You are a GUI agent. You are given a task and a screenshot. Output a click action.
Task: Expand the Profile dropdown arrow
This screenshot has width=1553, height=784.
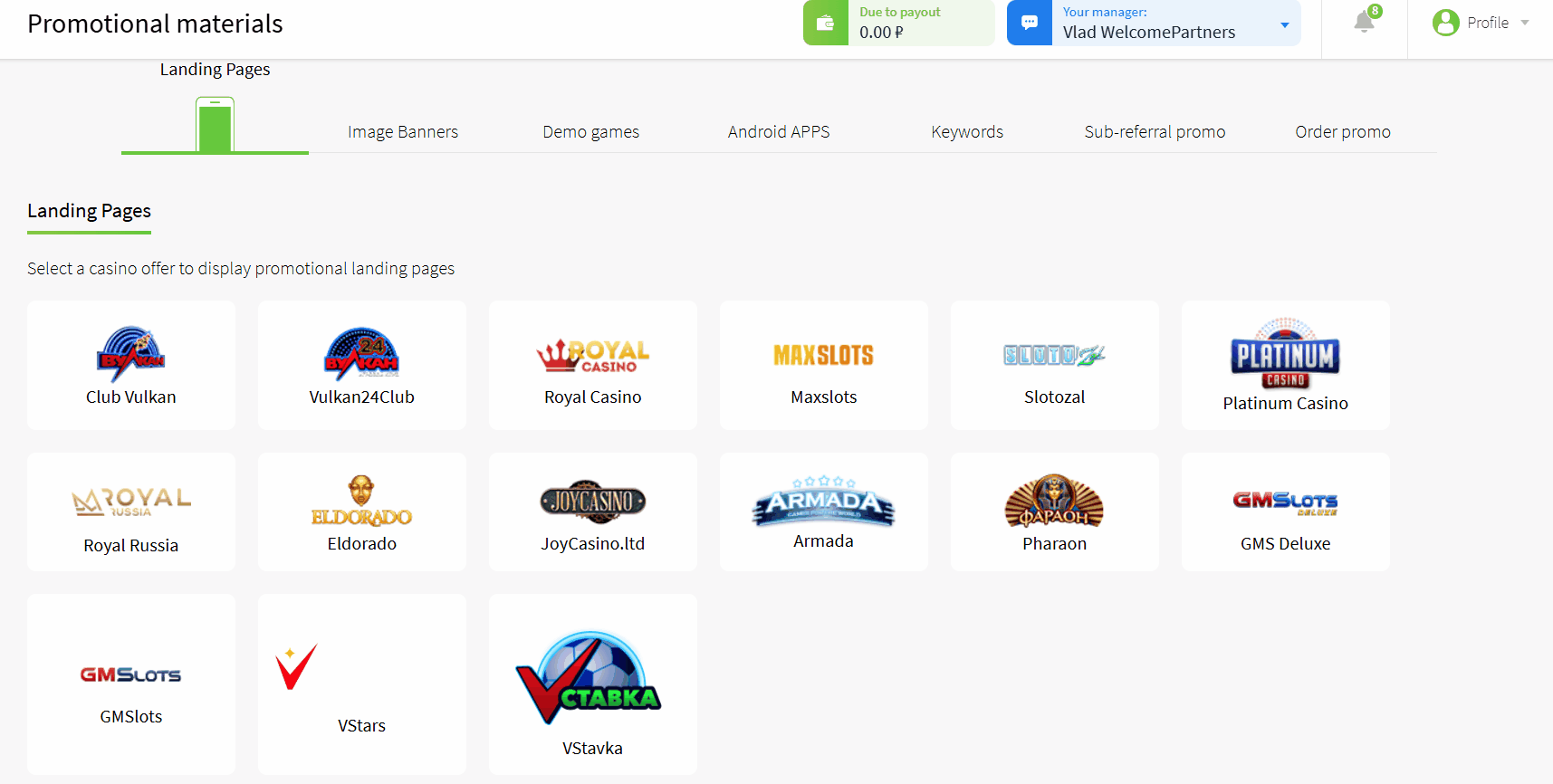click(x=1525, y=23)
